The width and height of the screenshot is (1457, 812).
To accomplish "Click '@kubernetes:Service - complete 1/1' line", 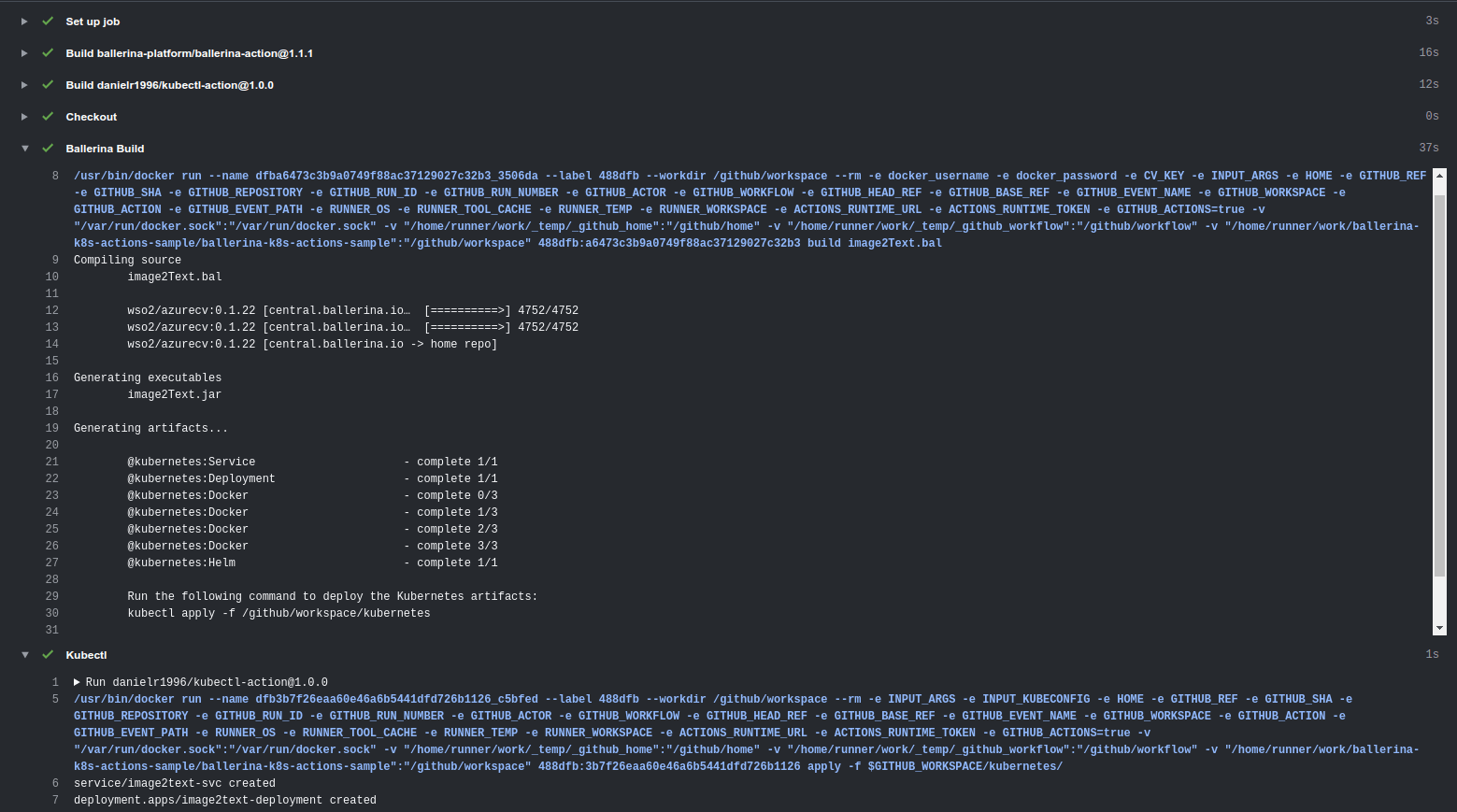I will [x=312, y=462].
